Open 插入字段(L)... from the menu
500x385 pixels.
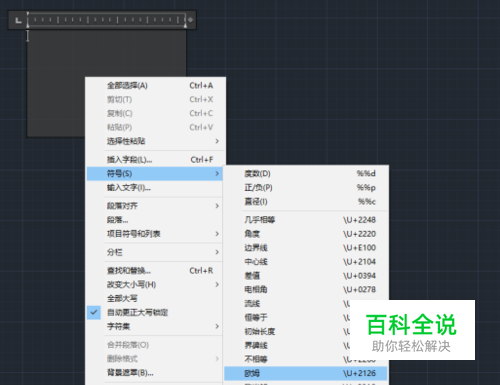click(156, 160)
